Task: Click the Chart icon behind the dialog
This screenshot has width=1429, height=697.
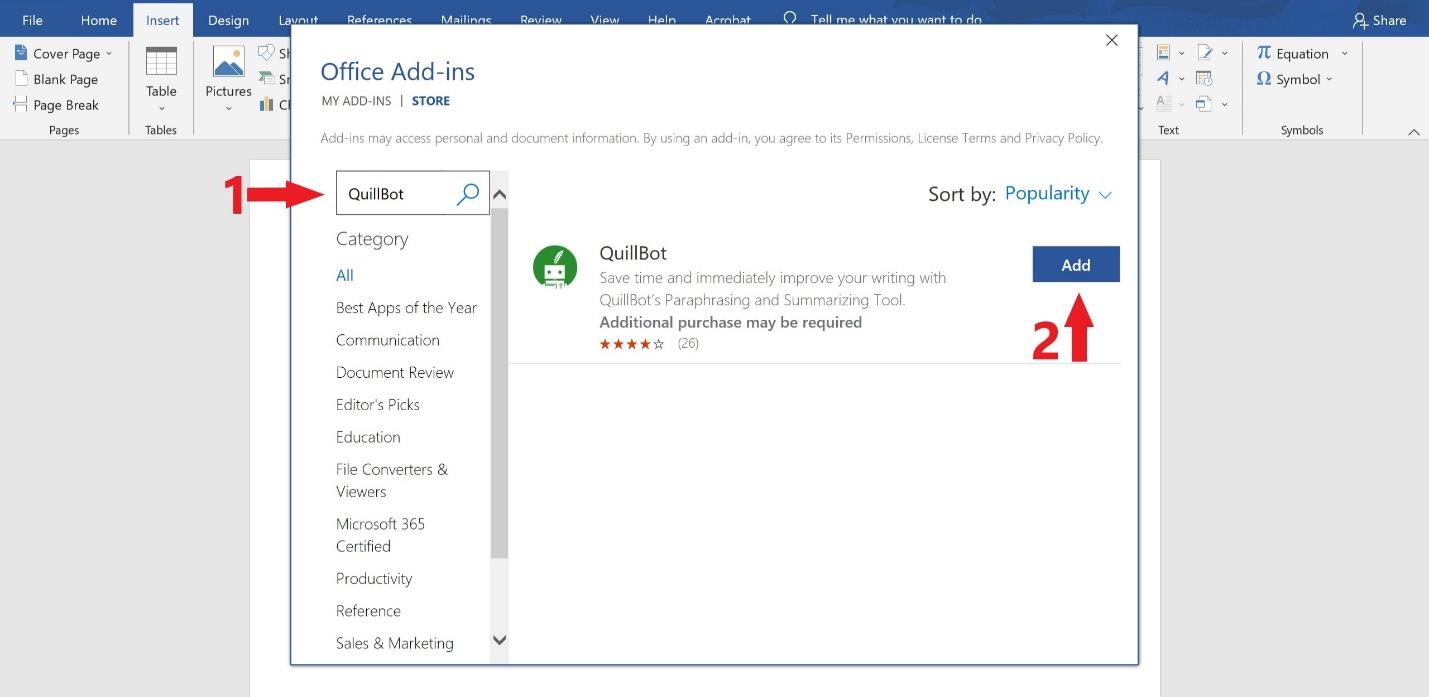Action: [266, 104]
